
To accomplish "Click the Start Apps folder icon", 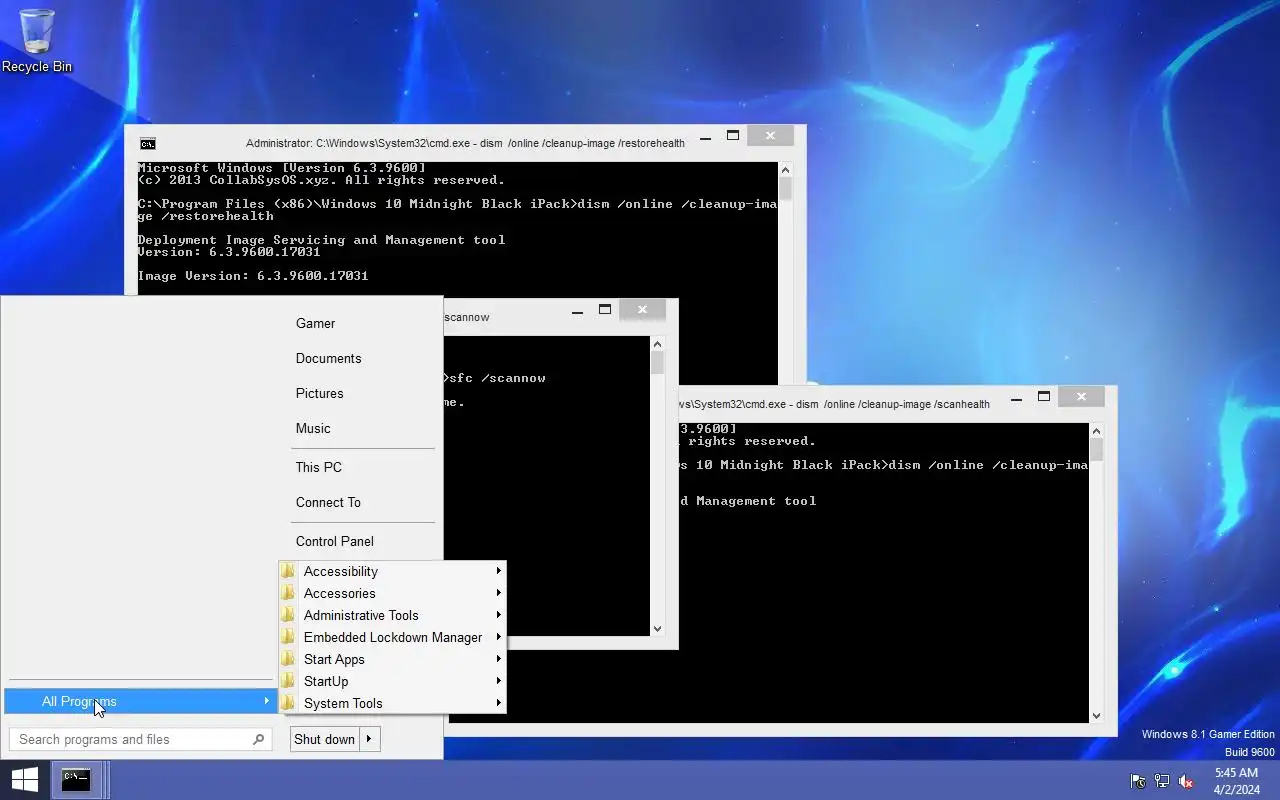I will [288, 659].
